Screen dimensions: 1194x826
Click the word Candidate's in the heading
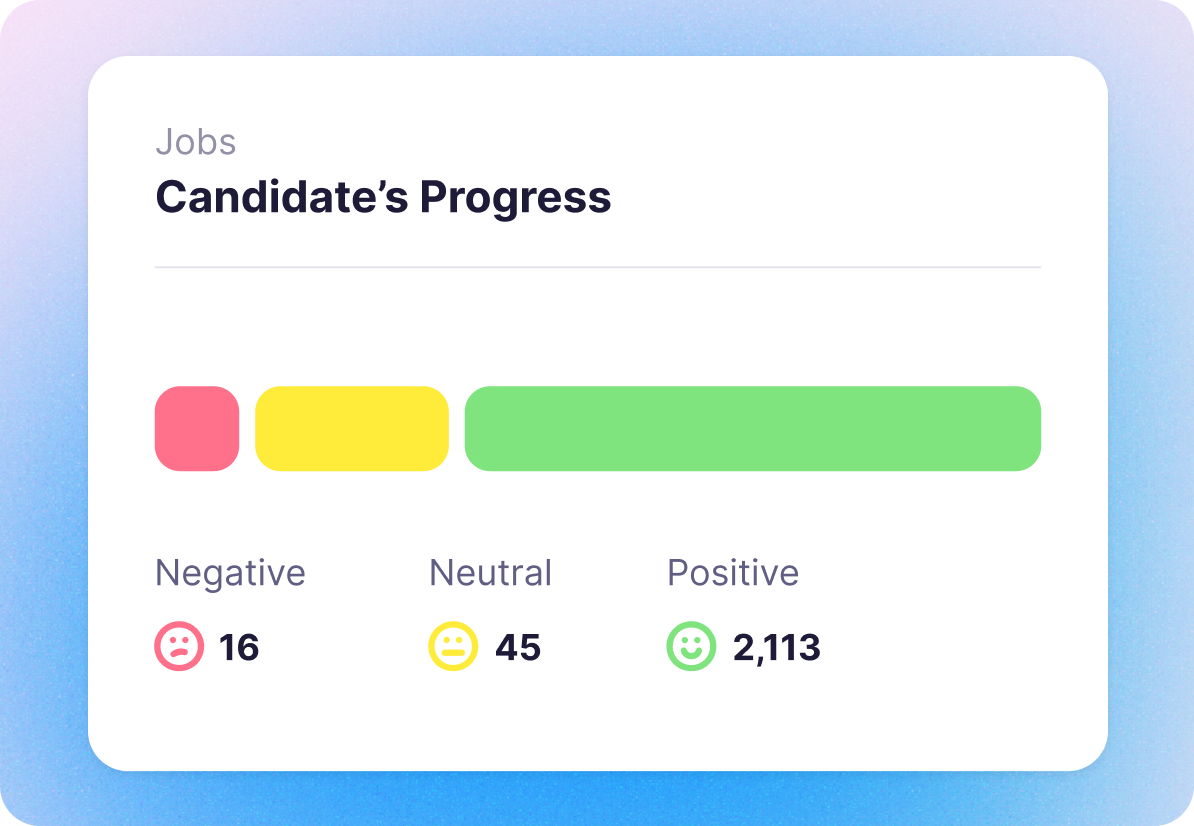pos(282,197)
